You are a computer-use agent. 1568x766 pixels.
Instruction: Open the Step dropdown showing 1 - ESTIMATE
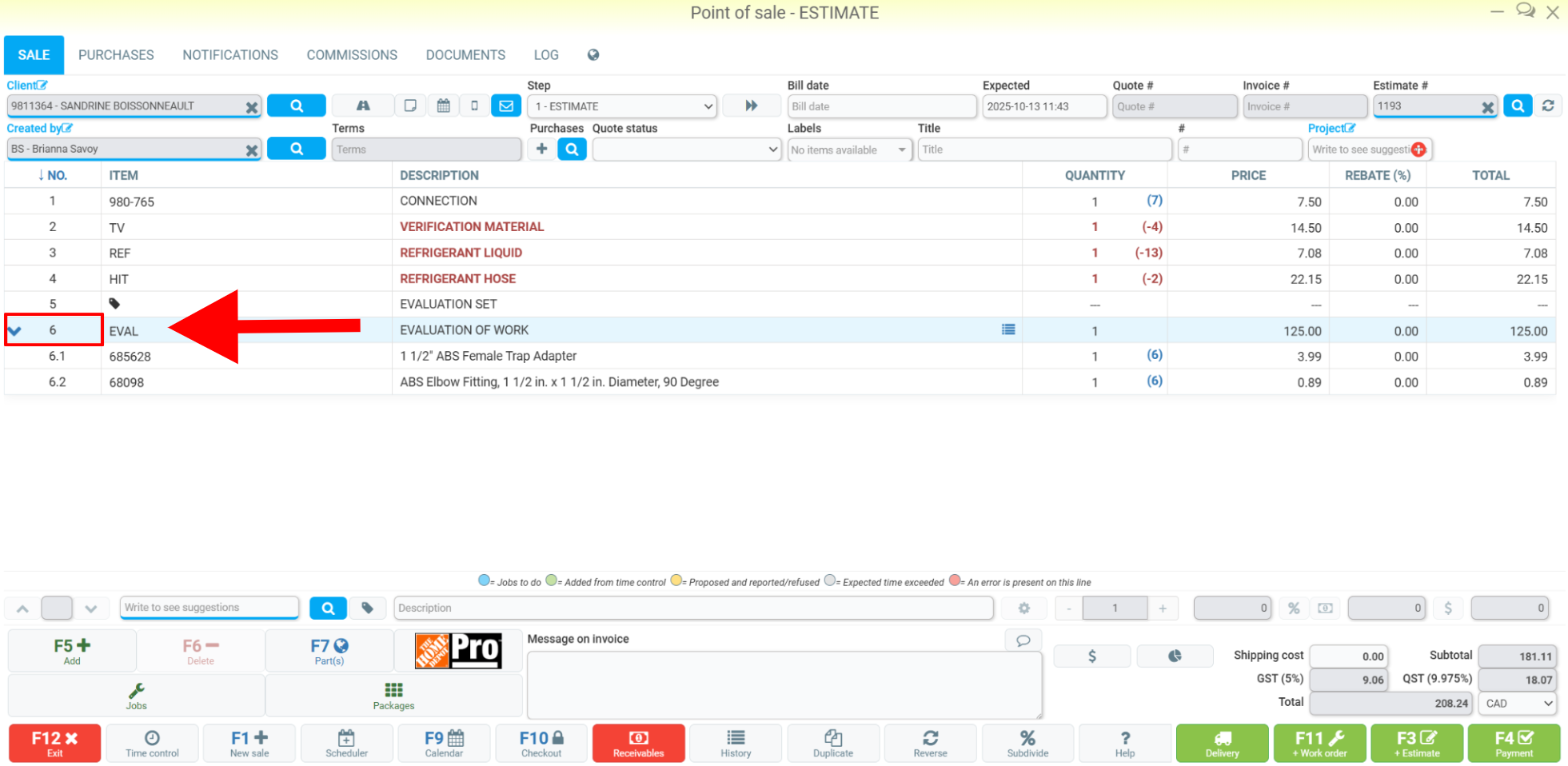coord(622,106)
